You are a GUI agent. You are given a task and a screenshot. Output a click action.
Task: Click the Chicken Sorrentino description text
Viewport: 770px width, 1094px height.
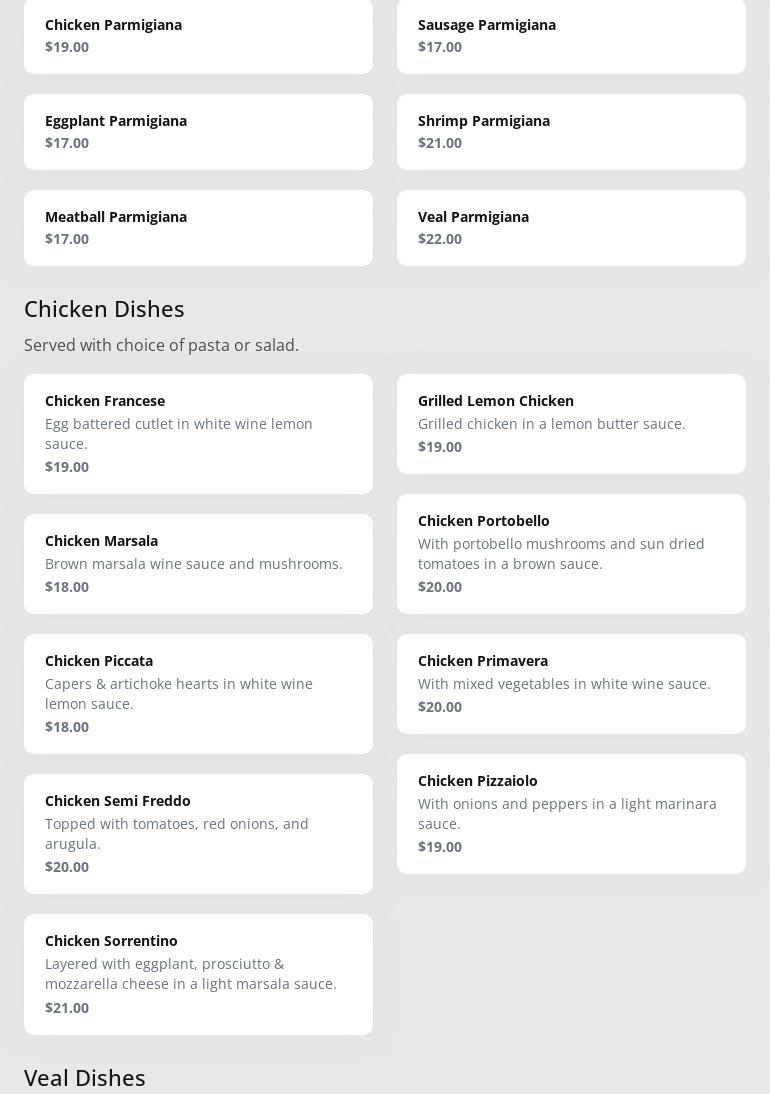pos(191,974)
